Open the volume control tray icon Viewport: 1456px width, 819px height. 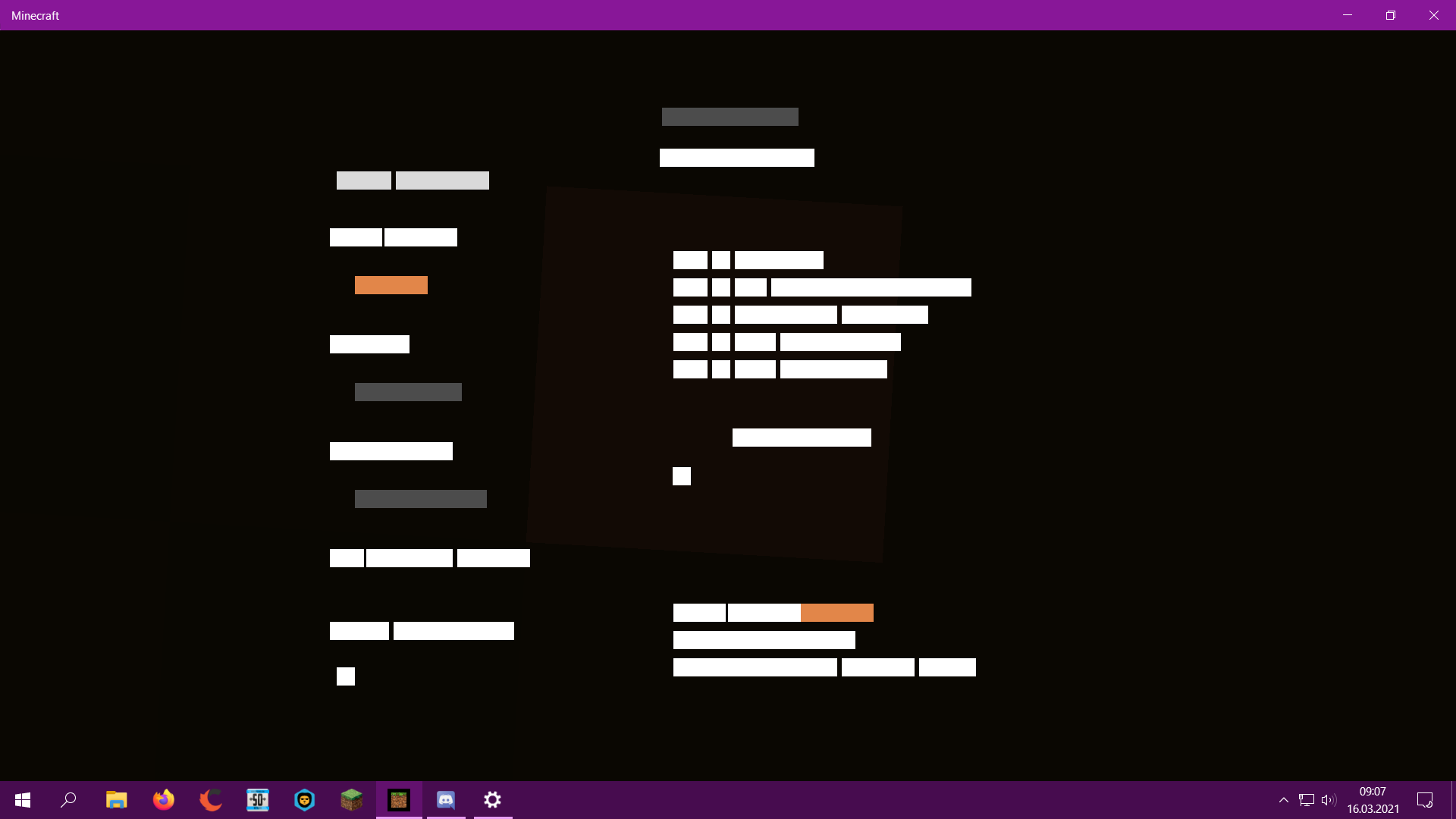tap(1329, 800)
